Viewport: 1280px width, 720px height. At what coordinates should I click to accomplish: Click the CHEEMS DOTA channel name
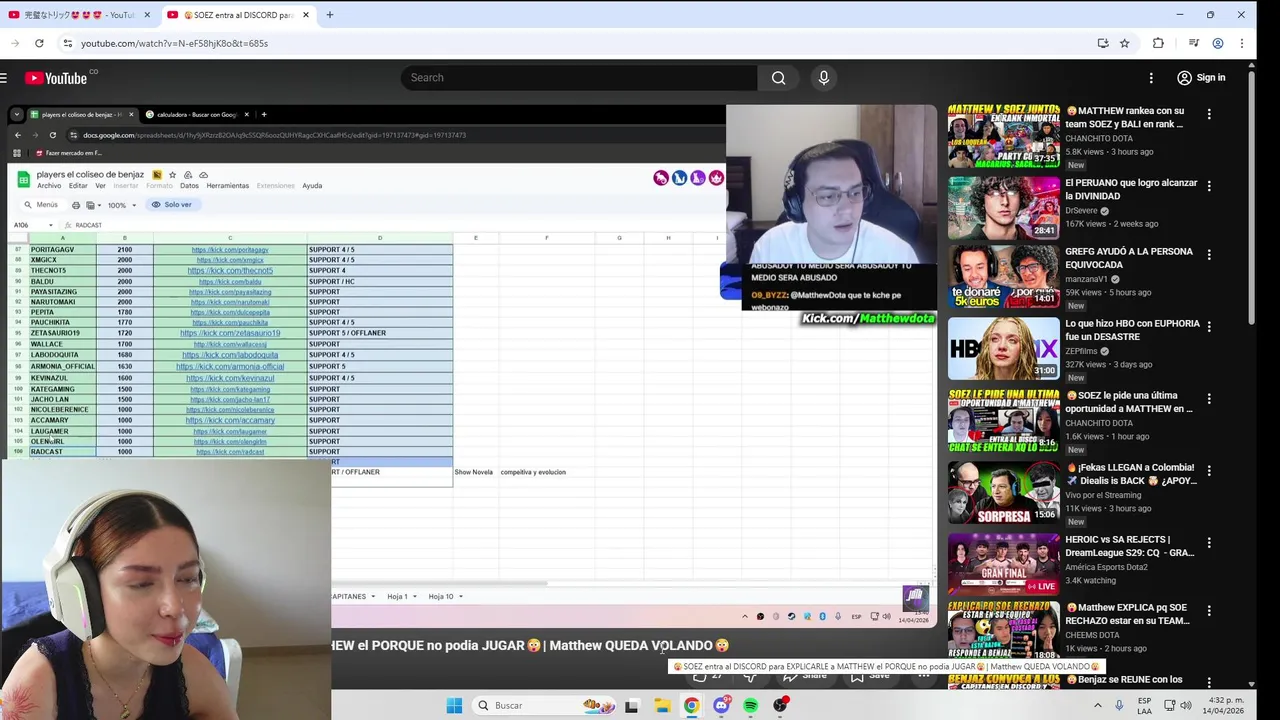tap(1092, 635)
